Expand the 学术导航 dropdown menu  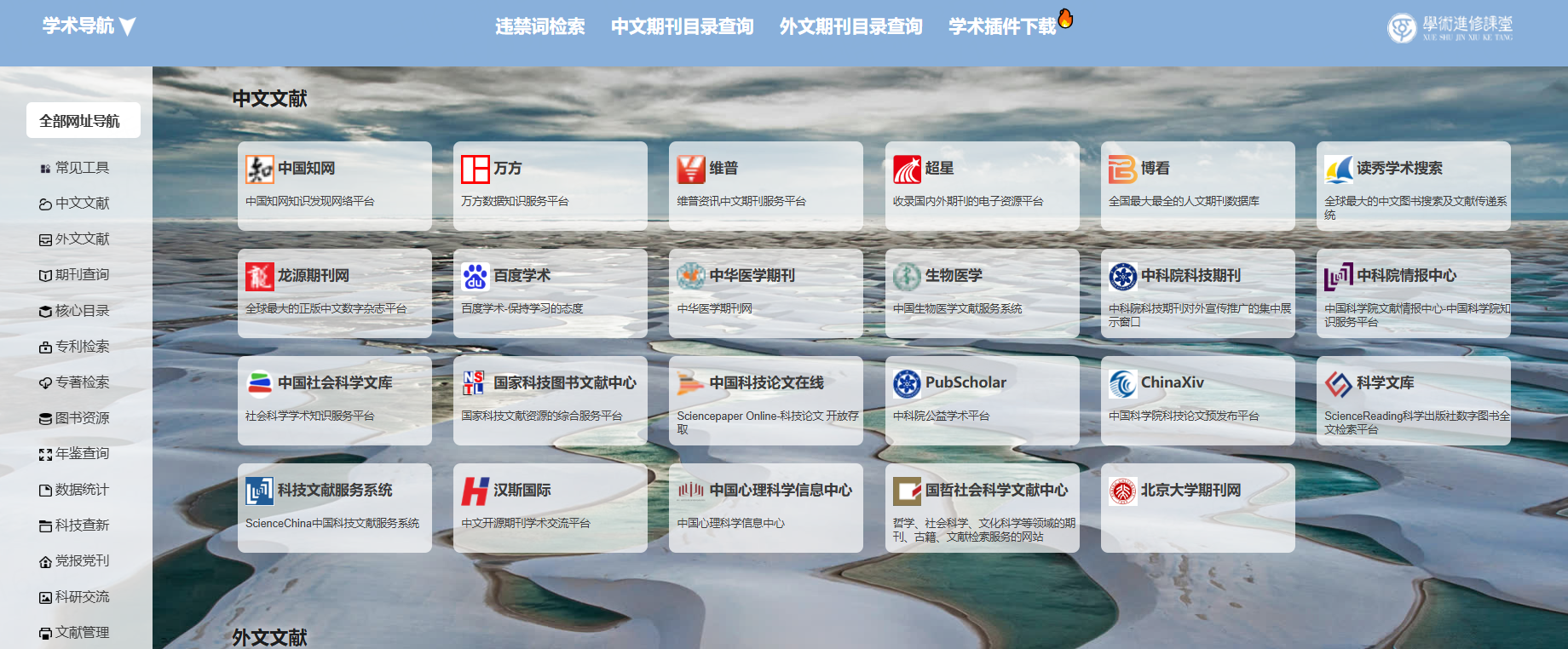(89, 26)
